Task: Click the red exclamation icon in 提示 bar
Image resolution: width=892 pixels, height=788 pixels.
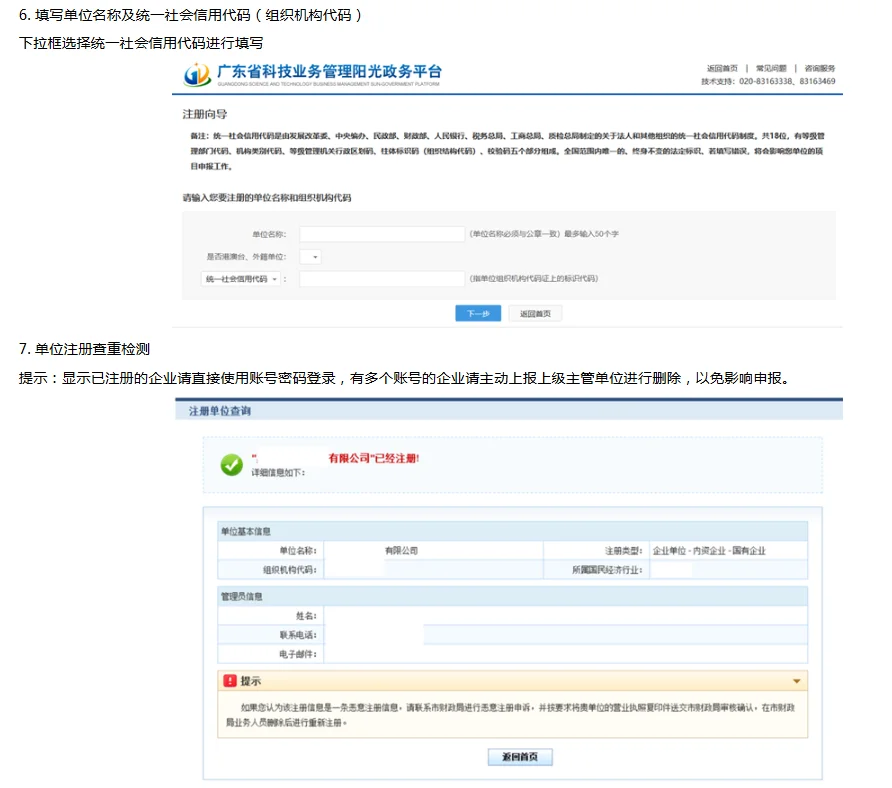Action: pyautogui.click(x=230, y=681)
